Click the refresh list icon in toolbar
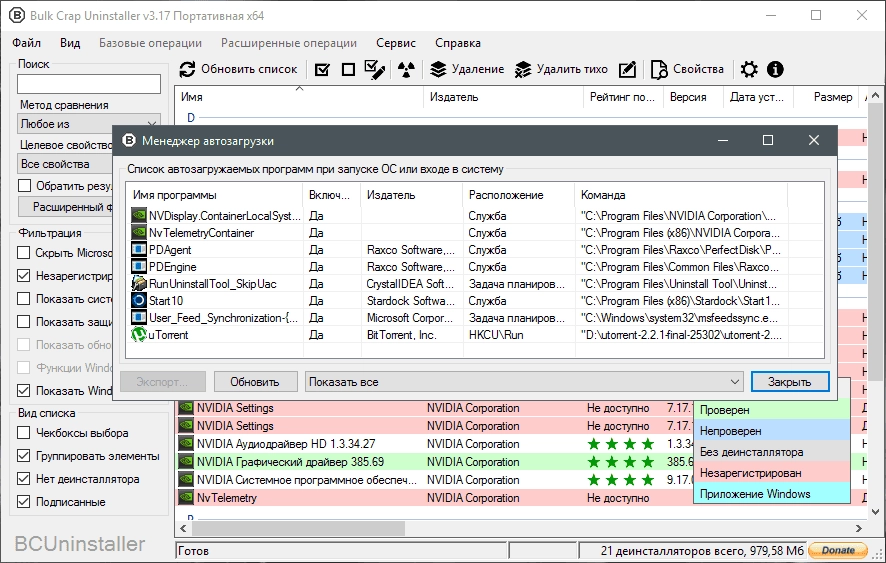 tap(187, 70)
